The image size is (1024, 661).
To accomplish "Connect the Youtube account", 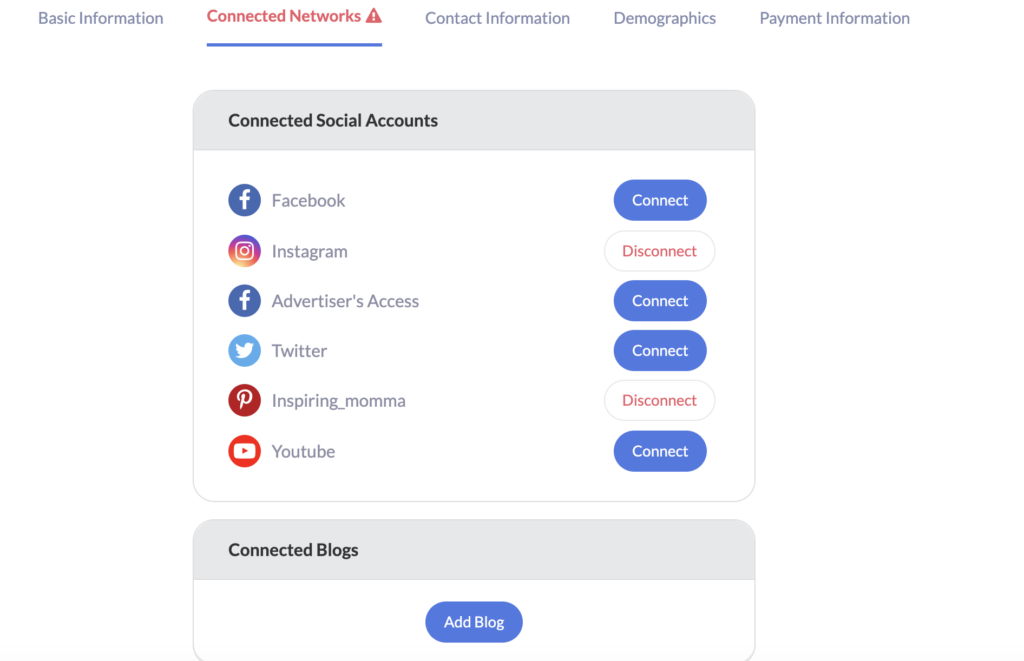I will coord(660,451).
